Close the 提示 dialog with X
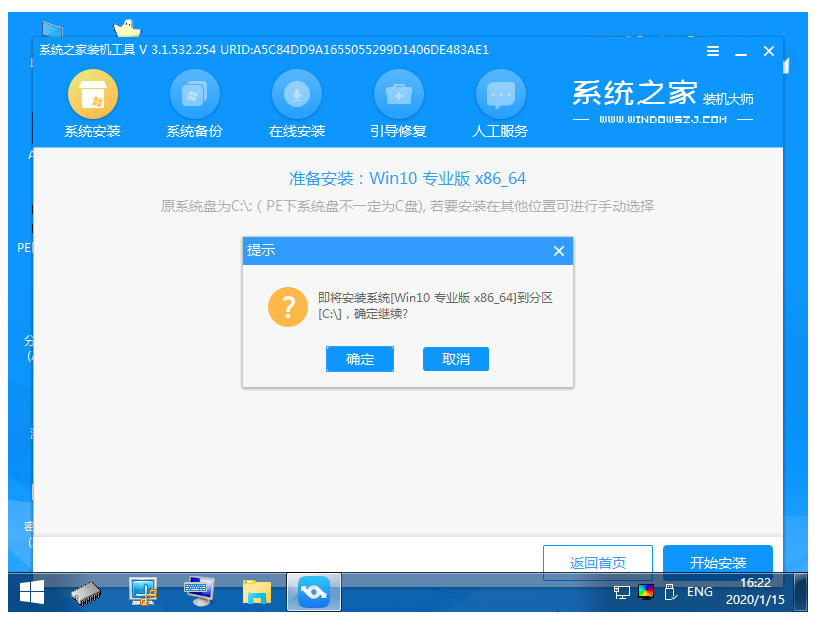Image resolution: width=819 pixels, height=620 pixels. tap(559, 251)
